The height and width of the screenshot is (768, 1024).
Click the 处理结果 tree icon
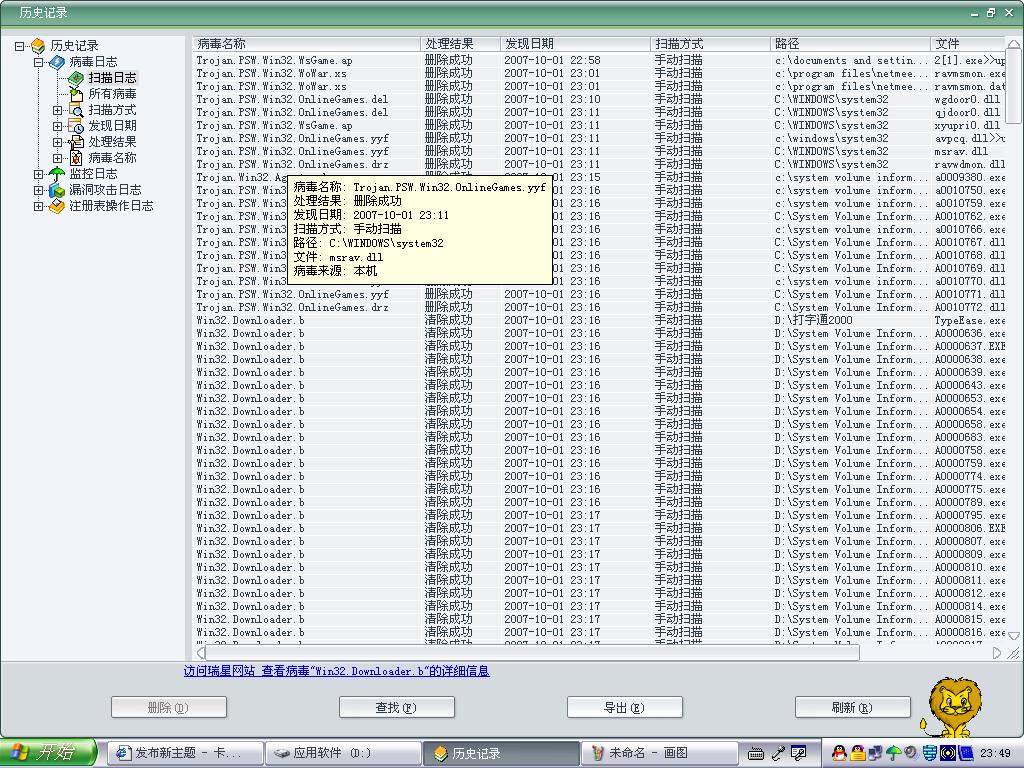tap(76, 142)
